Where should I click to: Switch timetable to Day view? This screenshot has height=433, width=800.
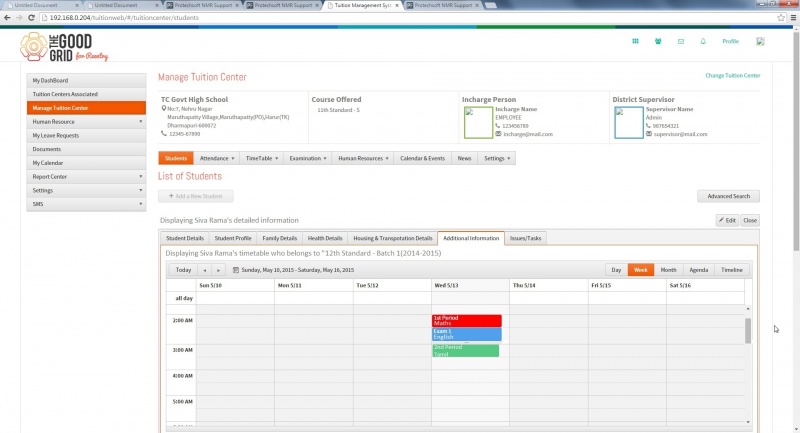tap(616, 270)
